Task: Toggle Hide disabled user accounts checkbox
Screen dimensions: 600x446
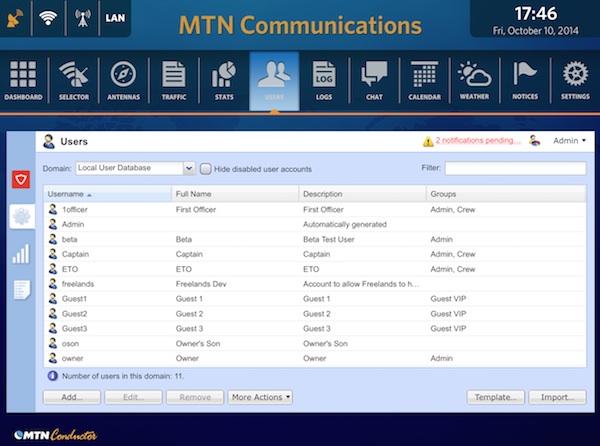Action: click(205, 169)
